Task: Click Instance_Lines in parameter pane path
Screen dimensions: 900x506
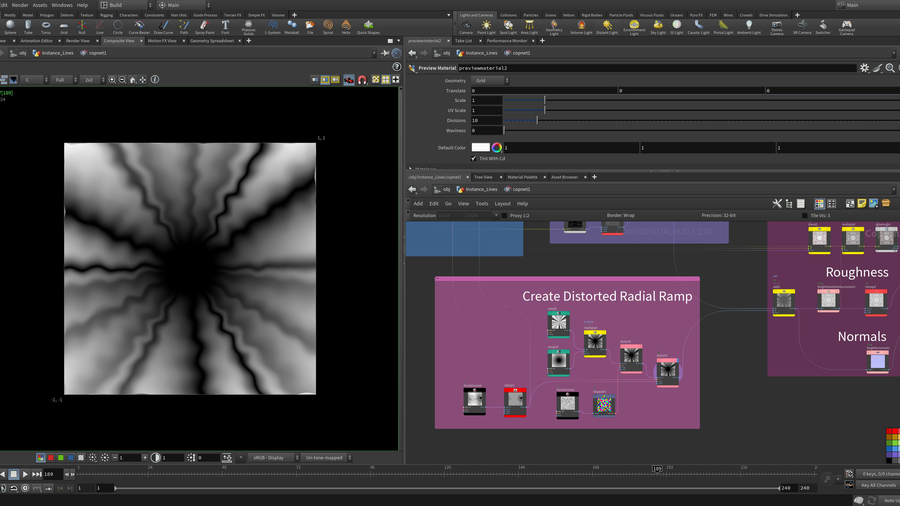Action: 476,53
